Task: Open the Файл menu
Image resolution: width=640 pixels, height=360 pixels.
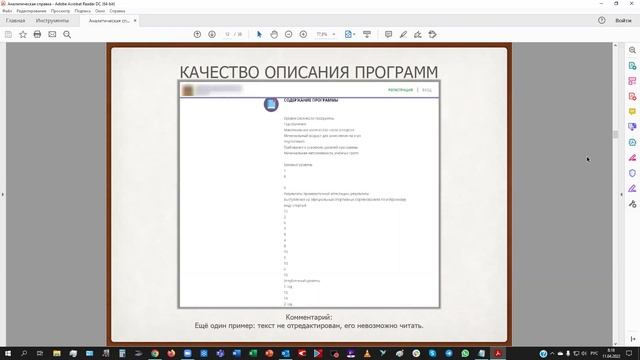Action: pyautogui.click(x=7, y=11)
